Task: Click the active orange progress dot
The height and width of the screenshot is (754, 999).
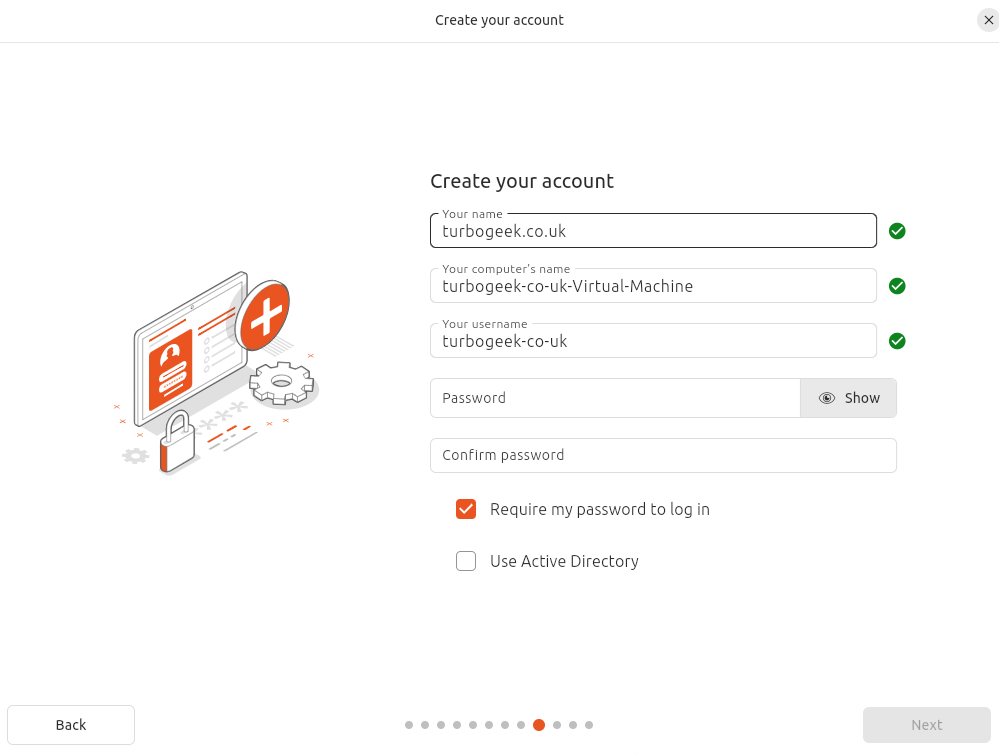Action: tap(539, 725)
